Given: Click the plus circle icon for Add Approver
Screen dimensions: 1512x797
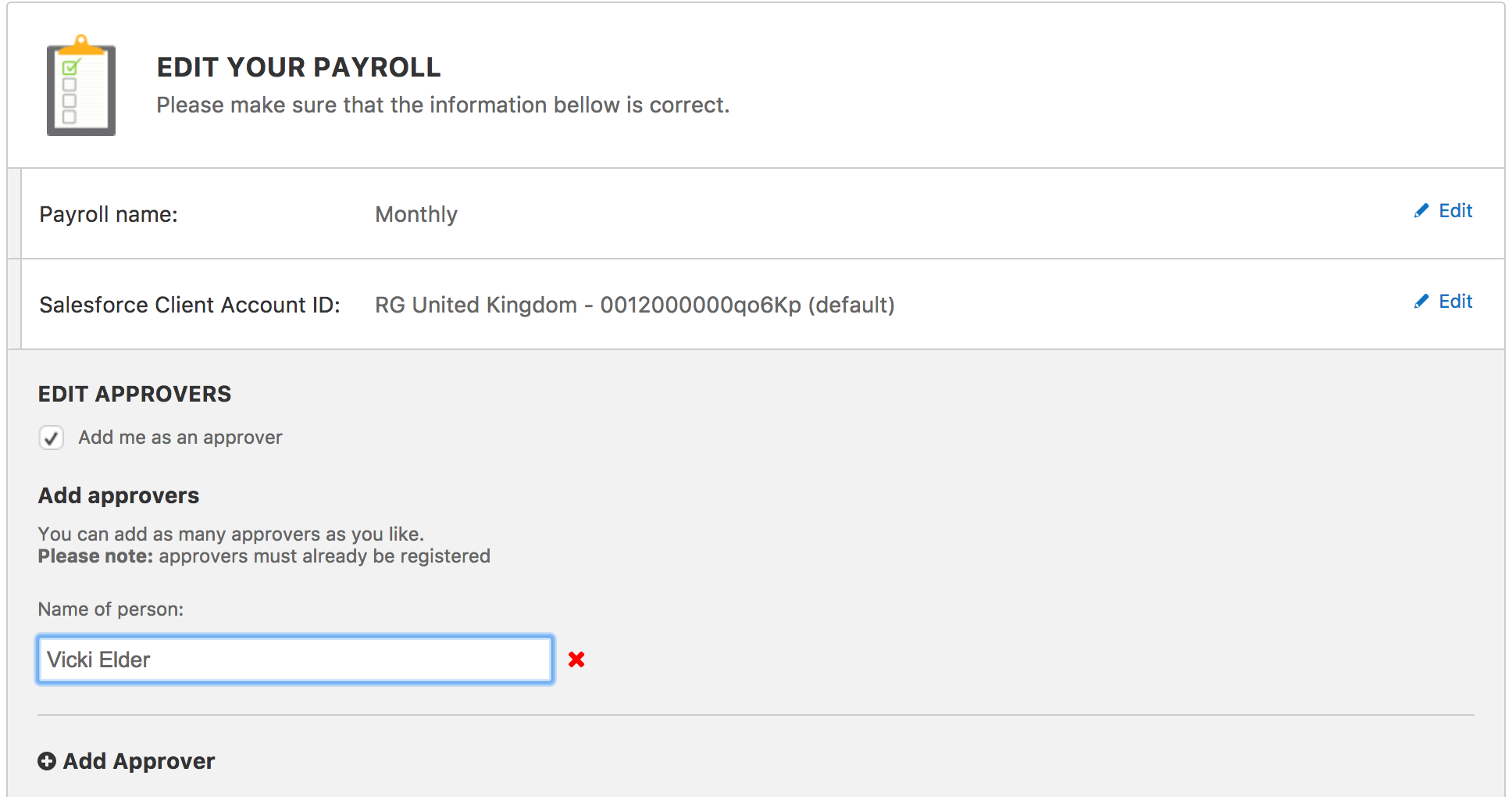Looking at the screenshot, I should [x=47, y=761].
